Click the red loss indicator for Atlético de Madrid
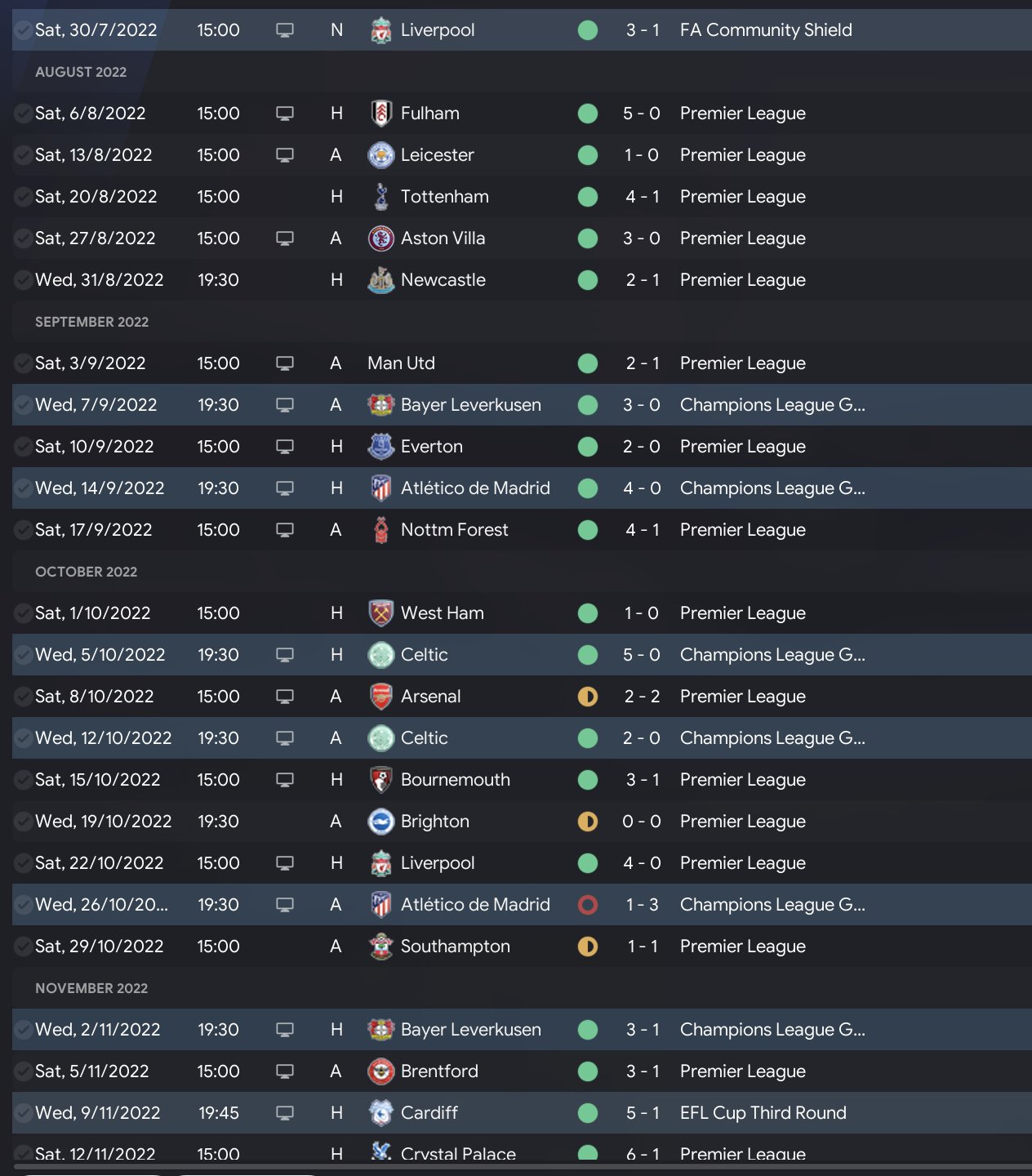 tap(588, 905)
